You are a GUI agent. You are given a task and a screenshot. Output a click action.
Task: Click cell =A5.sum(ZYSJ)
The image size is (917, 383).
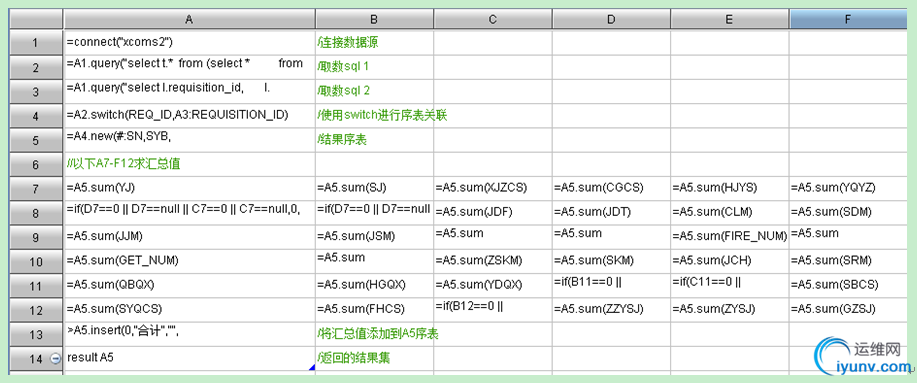coord(729,309)
